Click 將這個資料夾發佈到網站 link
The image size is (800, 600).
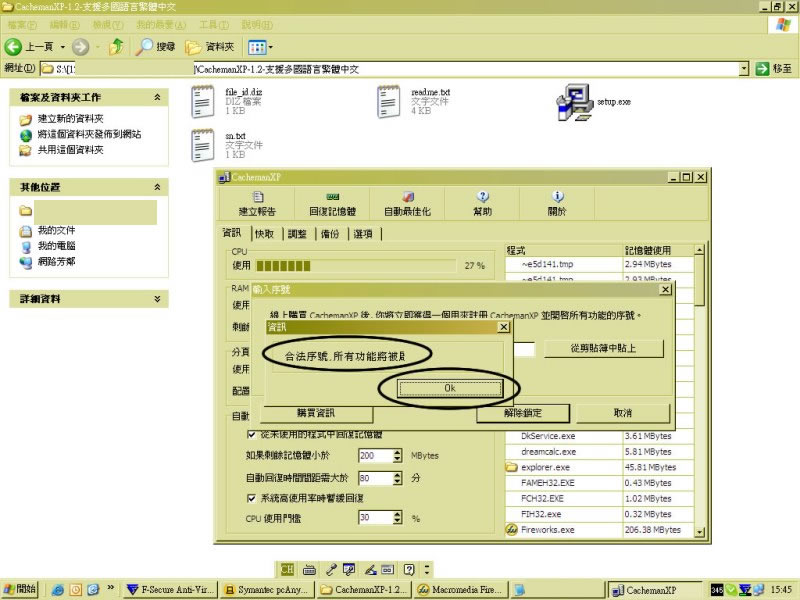(x=89, y=134)
